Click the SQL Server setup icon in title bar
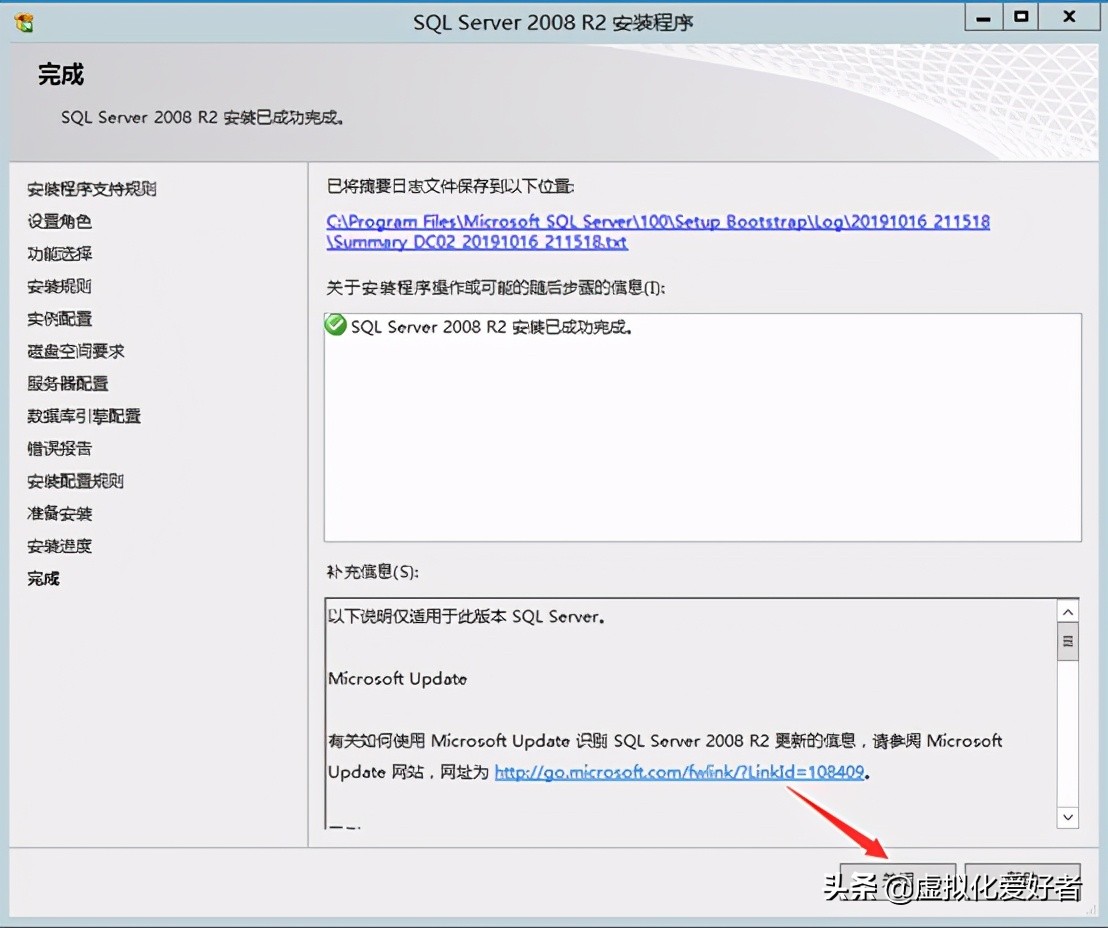The image size is (1108, 928). tap(23, 22)
